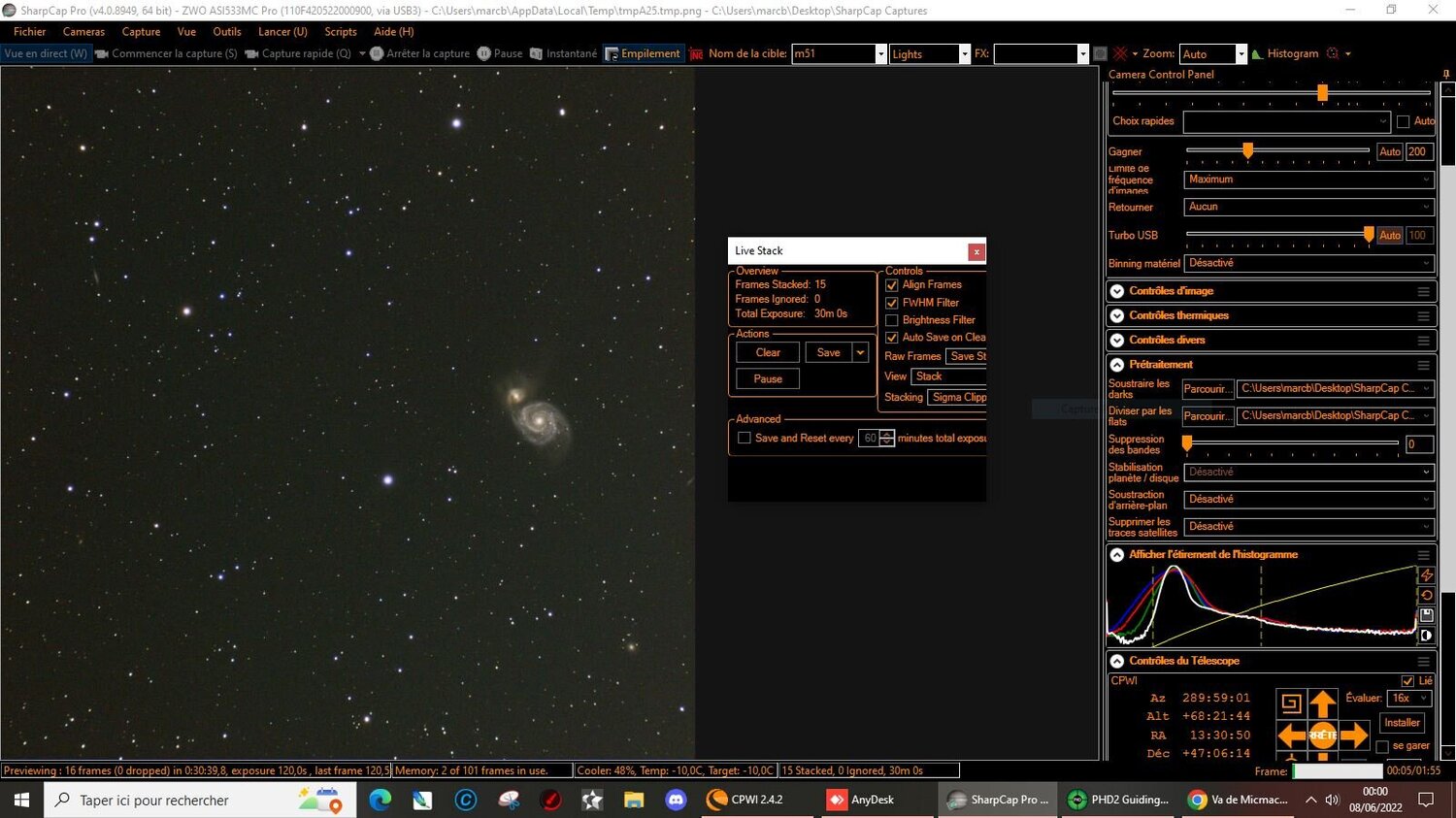Screen dimensions: 1456x818
Task: Click Pause in the Live Stack window
Action: click(x=768, y=378)
